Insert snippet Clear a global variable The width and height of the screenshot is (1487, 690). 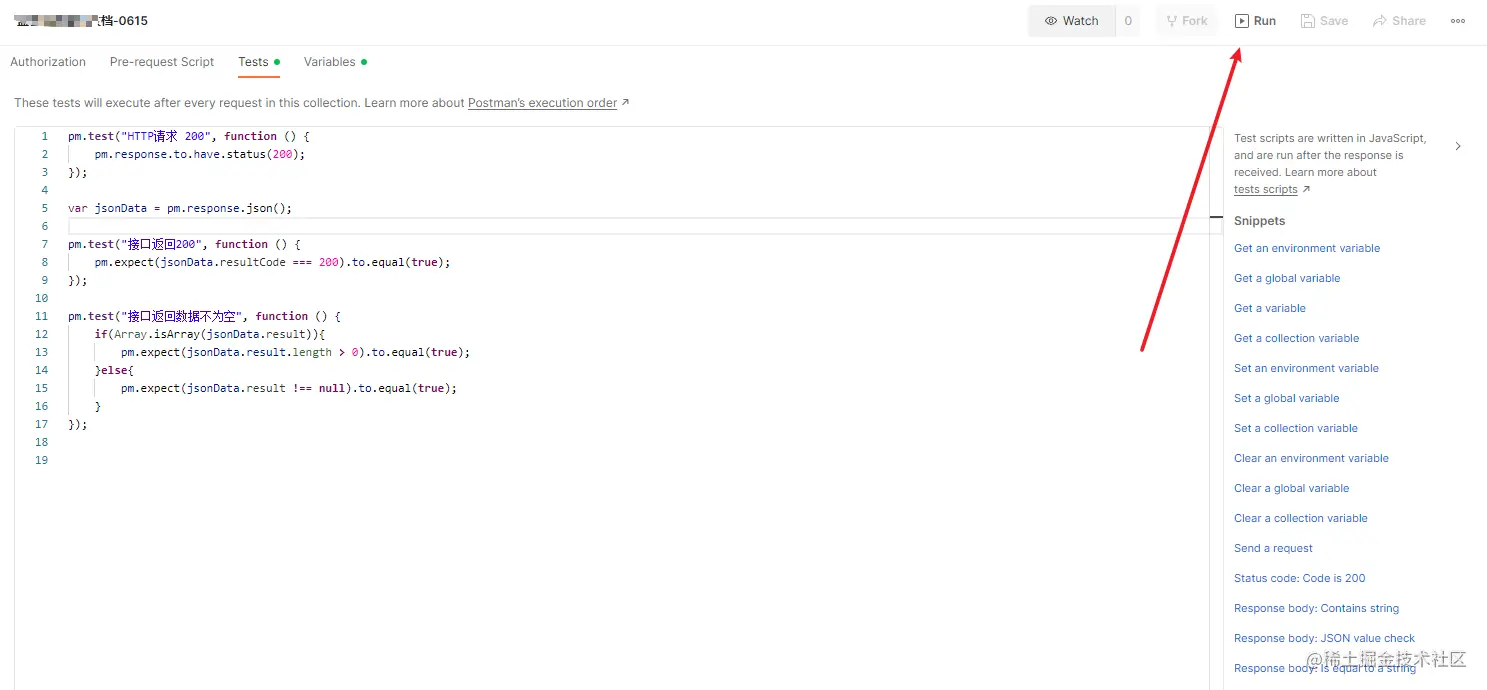point(1292,488)
